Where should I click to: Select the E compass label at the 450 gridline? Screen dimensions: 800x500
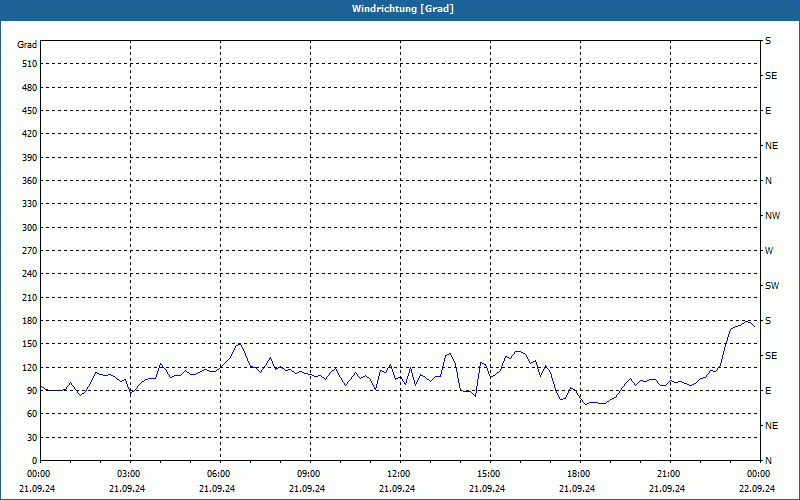coord(768,111)
